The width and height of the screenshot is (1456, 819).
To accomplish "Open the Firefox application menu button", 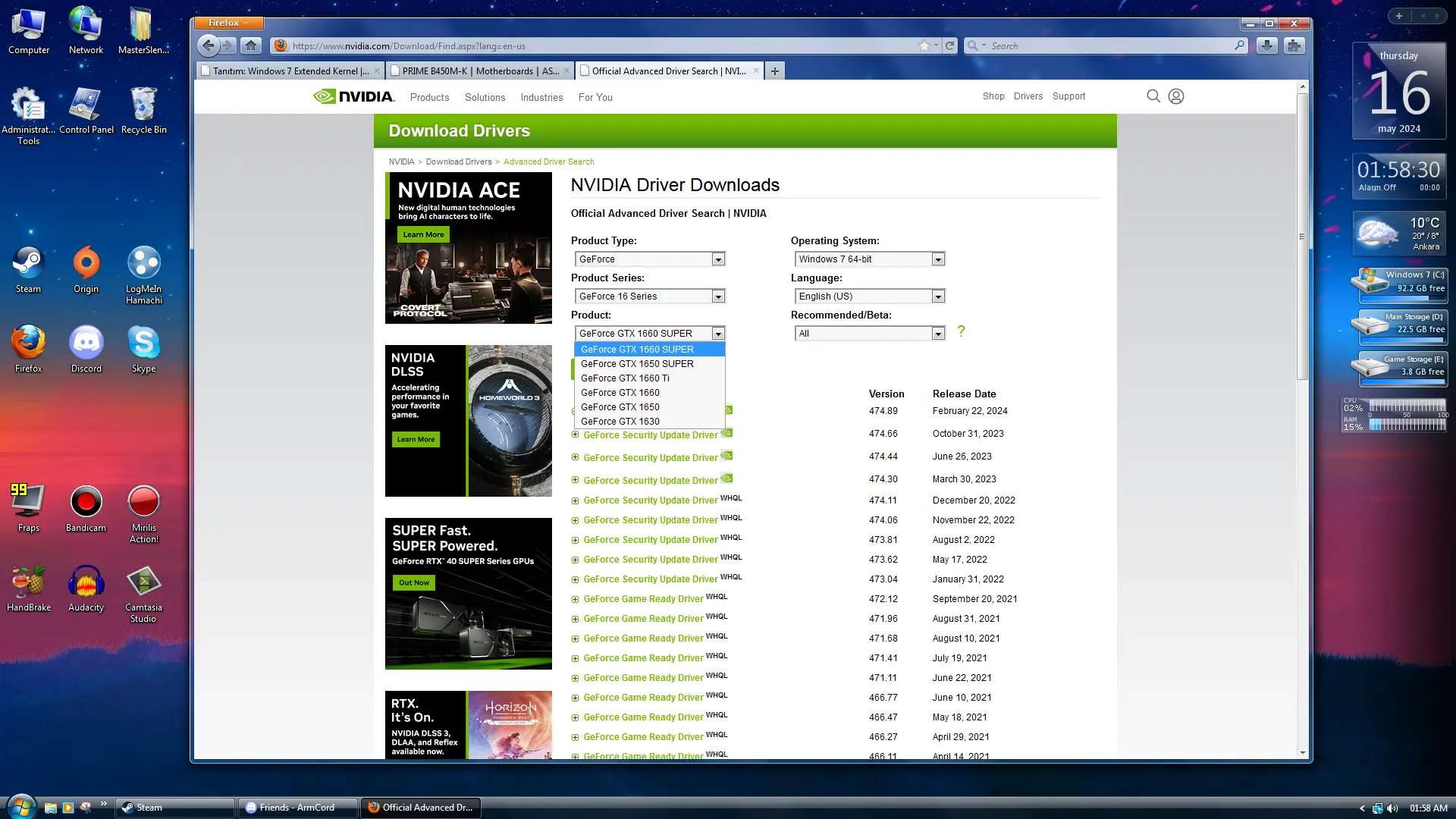I will (228, 23).
